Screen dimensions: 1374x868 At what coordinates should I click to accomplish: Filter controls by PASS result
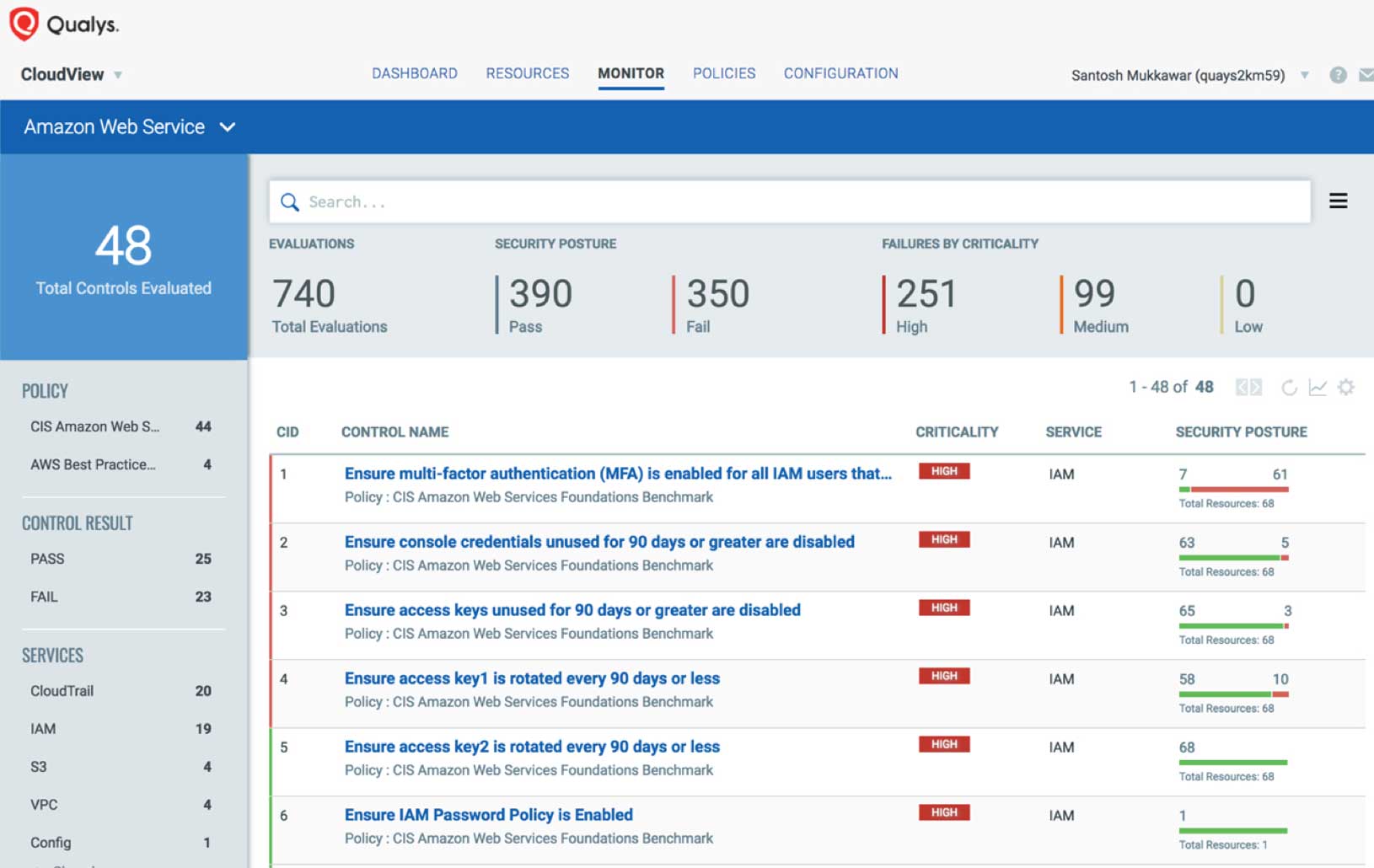tap(48, 559)
